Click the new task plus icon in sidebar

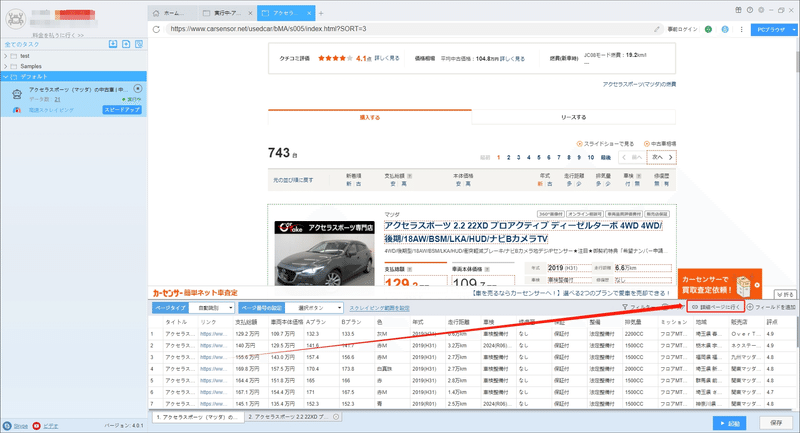click(x=126, y=44)
